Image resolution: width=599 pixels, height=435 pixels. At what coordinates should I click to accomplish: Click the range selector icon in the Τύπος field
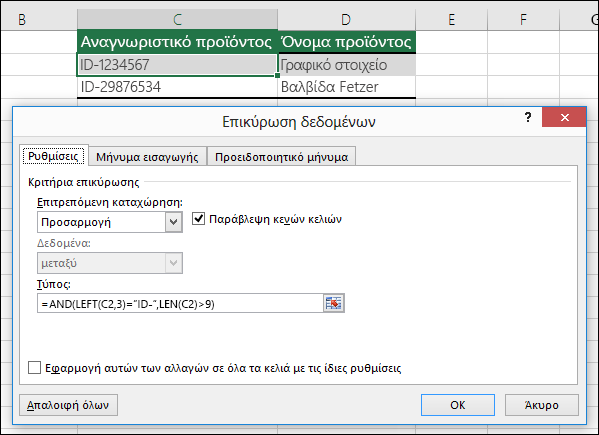(x=333, y=304)
